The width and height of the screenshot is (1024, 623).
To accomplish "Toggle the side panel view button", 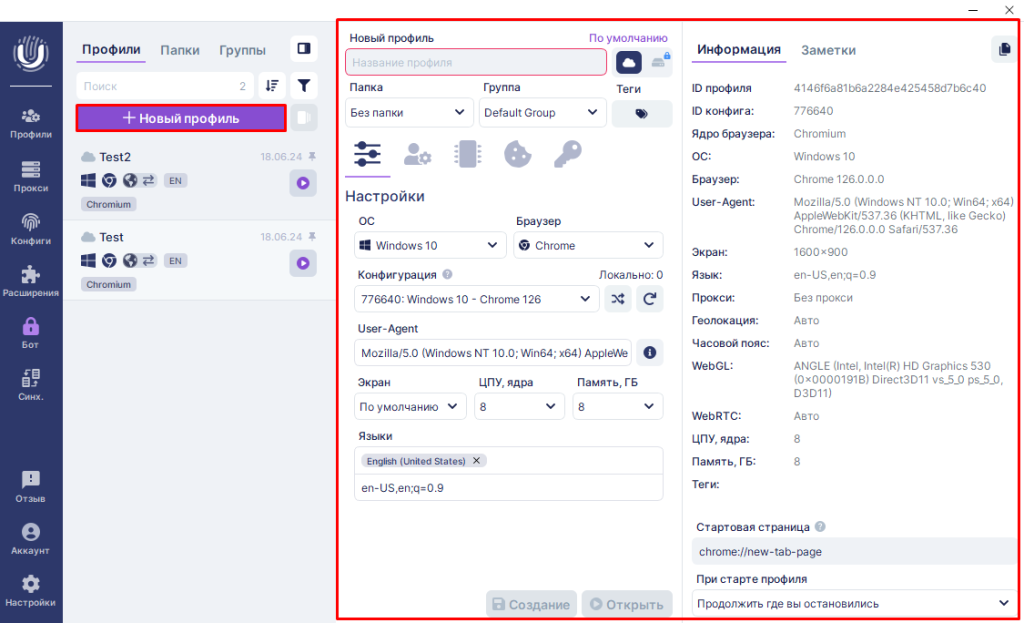I will [x=304, y=48].
